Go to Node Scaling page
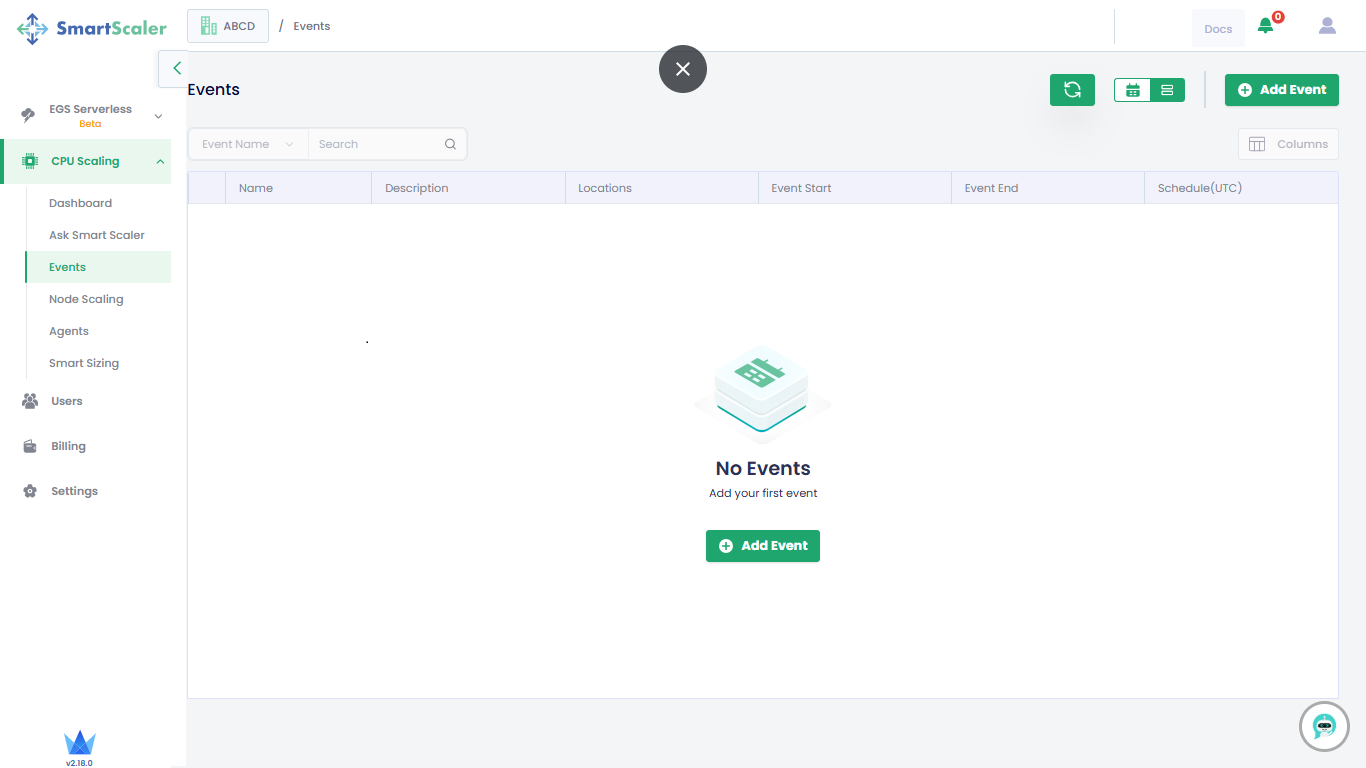The width and height of the screenshot is (1366, 768). coord(86,299)
